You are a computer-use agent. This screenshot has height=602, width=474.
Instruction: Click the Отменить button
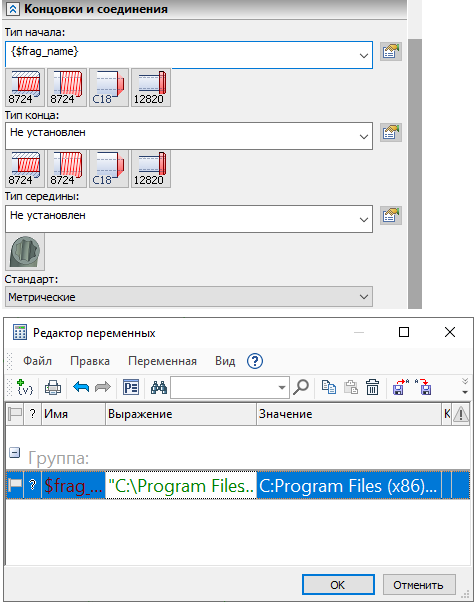point(419,585)
